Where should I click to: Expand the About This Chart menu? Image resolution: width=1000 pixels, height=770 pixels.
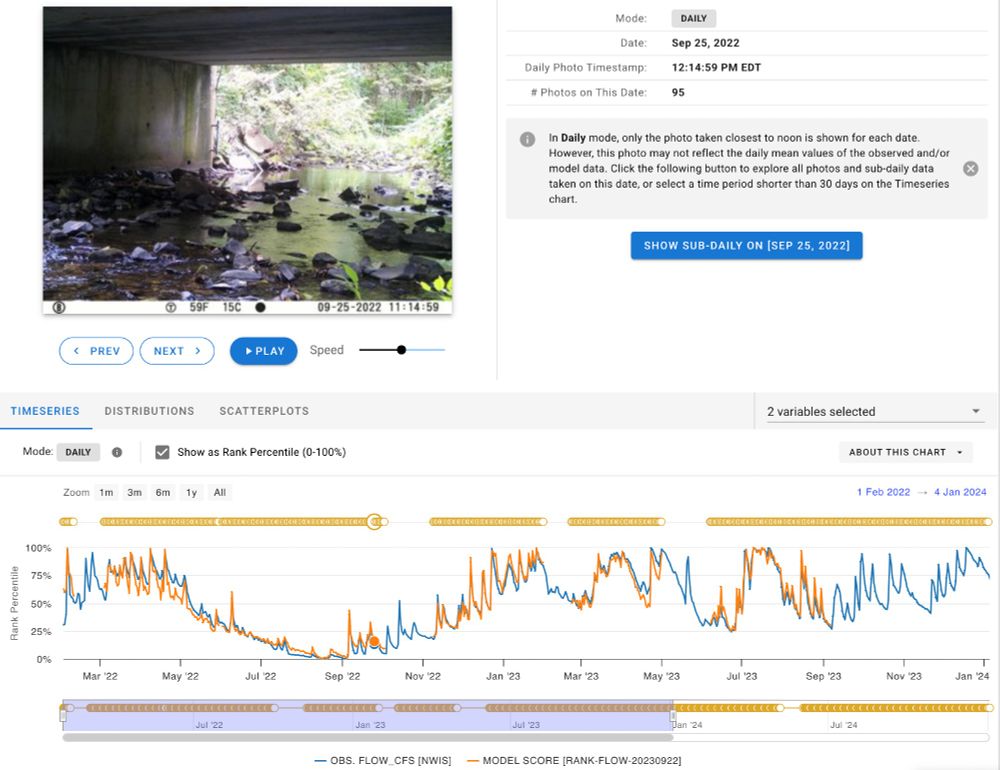(x=905, y=452)
